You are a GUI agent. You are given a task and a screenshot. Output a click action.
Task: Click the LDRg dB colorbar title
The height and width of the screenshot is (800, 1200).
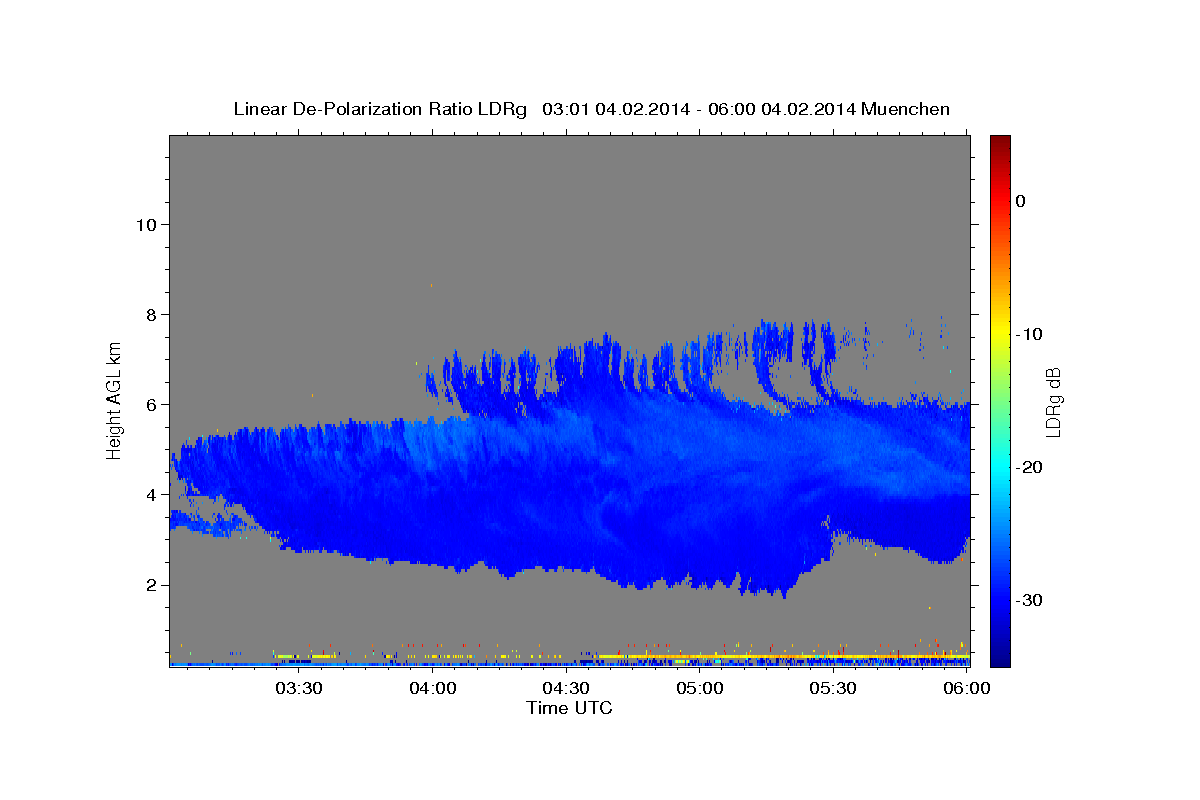click(1053, 402)
